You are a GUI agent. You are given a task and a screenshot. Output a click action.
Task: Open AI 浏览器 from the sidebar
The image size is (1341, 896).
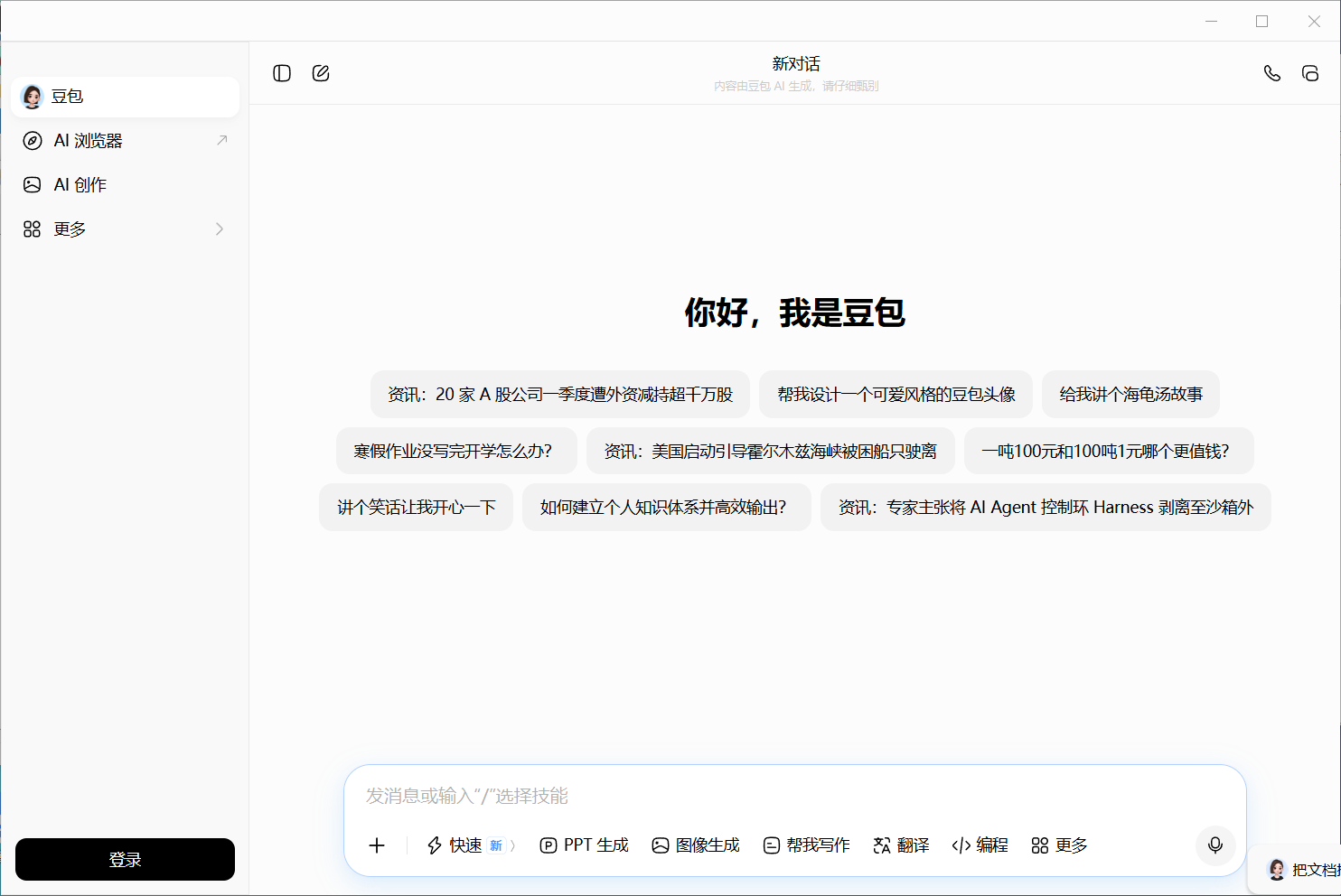coord(125,141)
